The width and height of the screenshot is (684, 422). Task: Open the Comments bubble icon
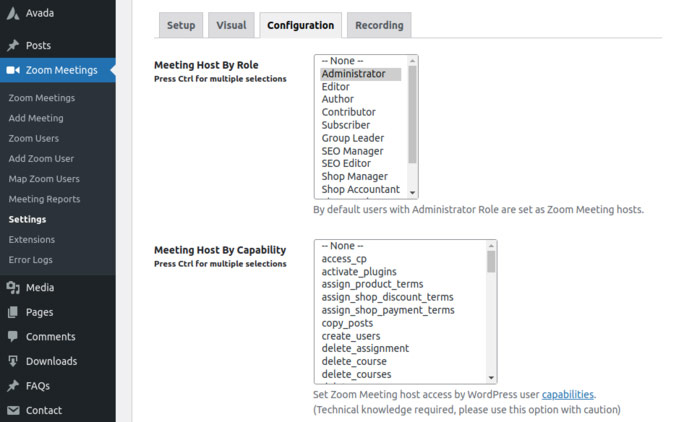click(x=13, y=336)
